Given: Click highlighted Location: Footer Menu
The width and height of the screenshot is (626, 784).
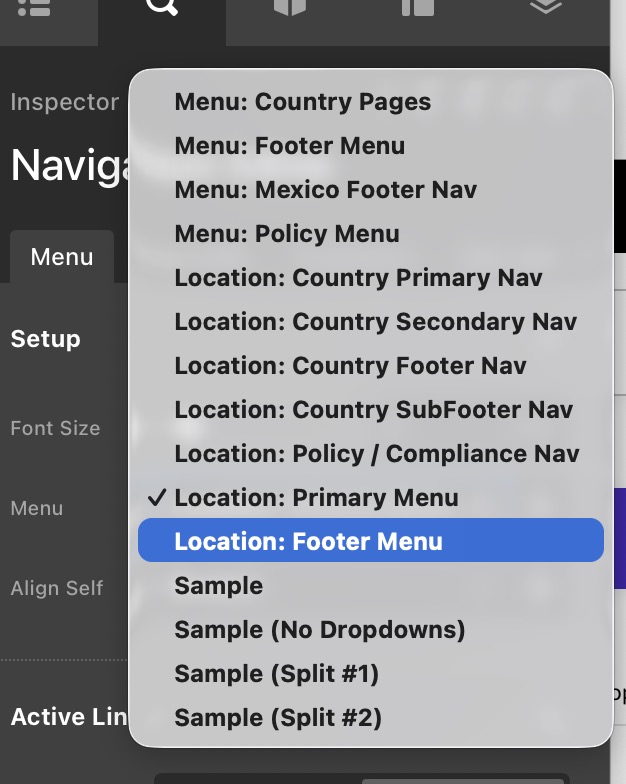Looking at the screenshot, I should [x=370, y=540].
